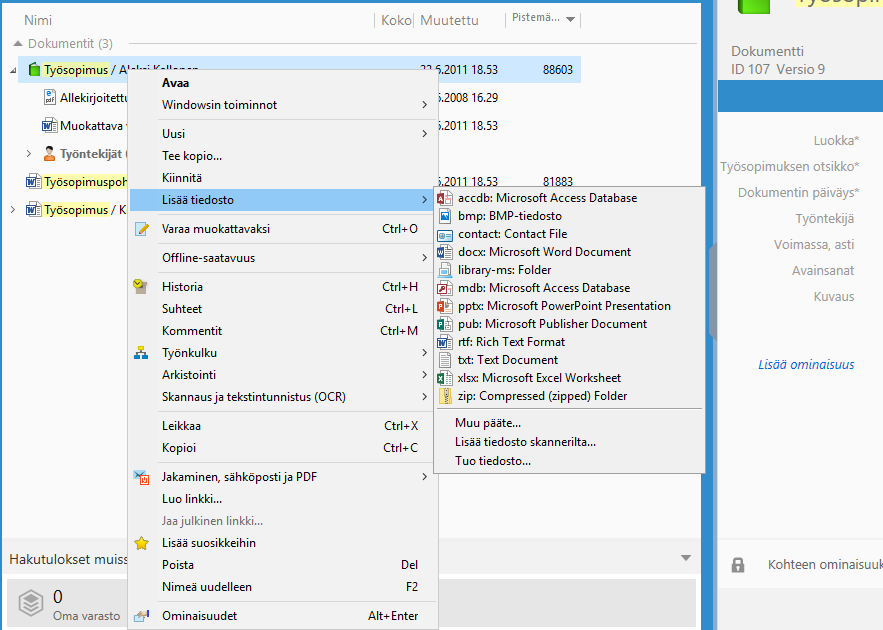Click the xlsx Excel Worksheet icon
The image size is (883, 630).
click(x=444, y=378)
